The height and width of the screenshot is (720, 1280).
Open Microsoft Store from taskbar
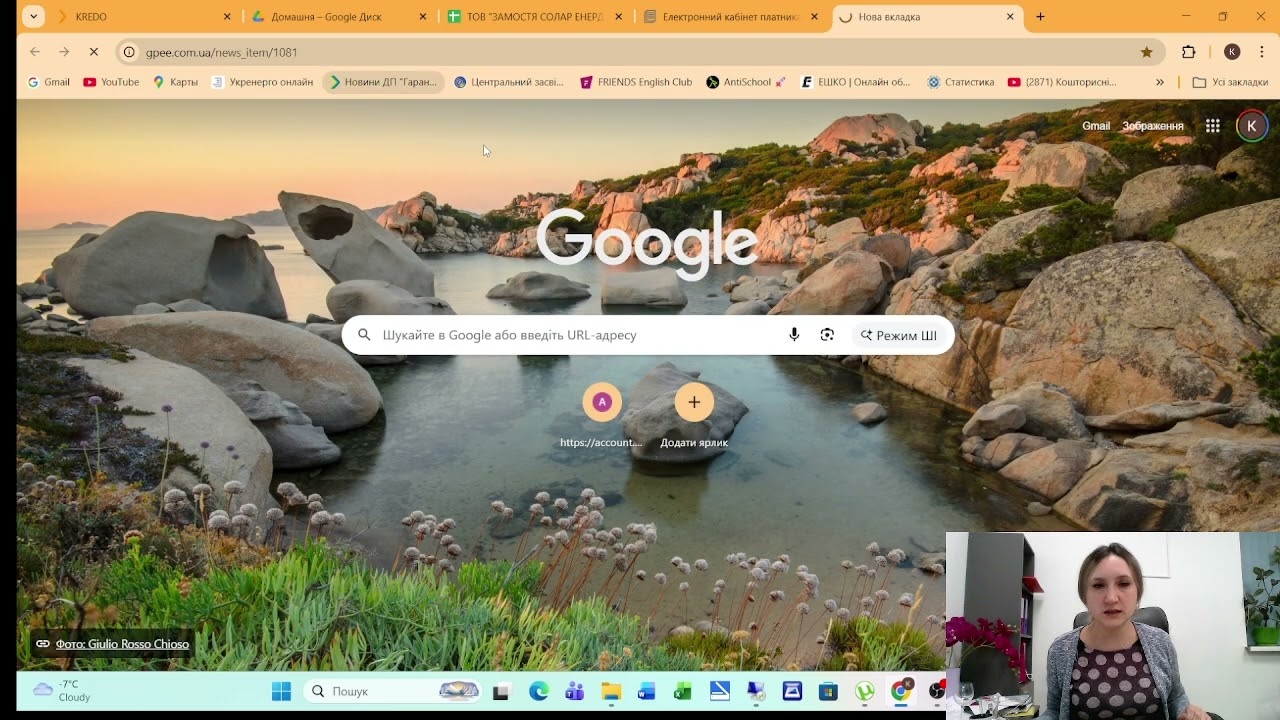coord(828,691)
